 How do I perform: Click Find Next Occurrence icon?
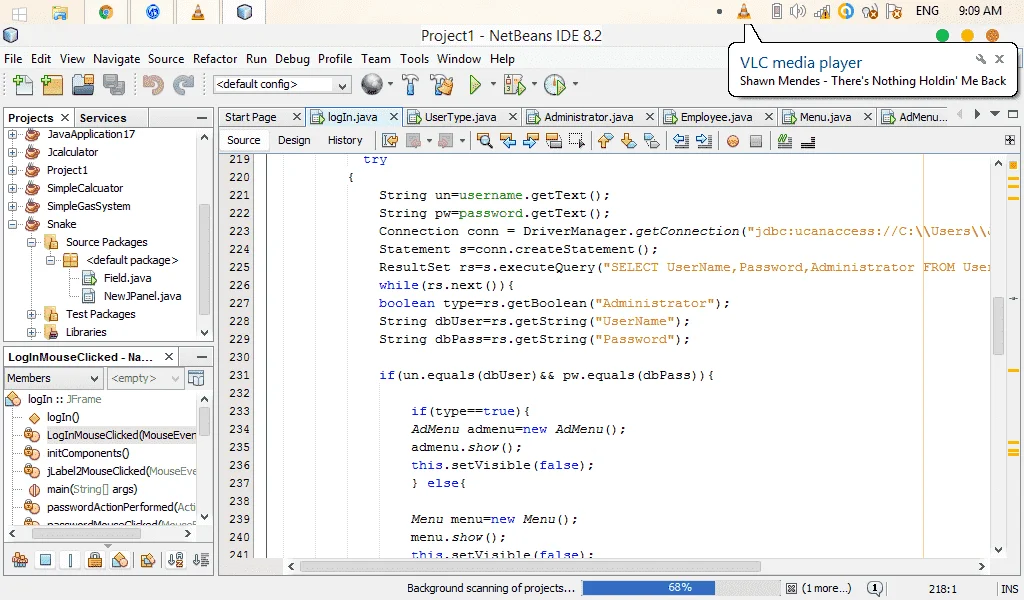coord(530,140)
